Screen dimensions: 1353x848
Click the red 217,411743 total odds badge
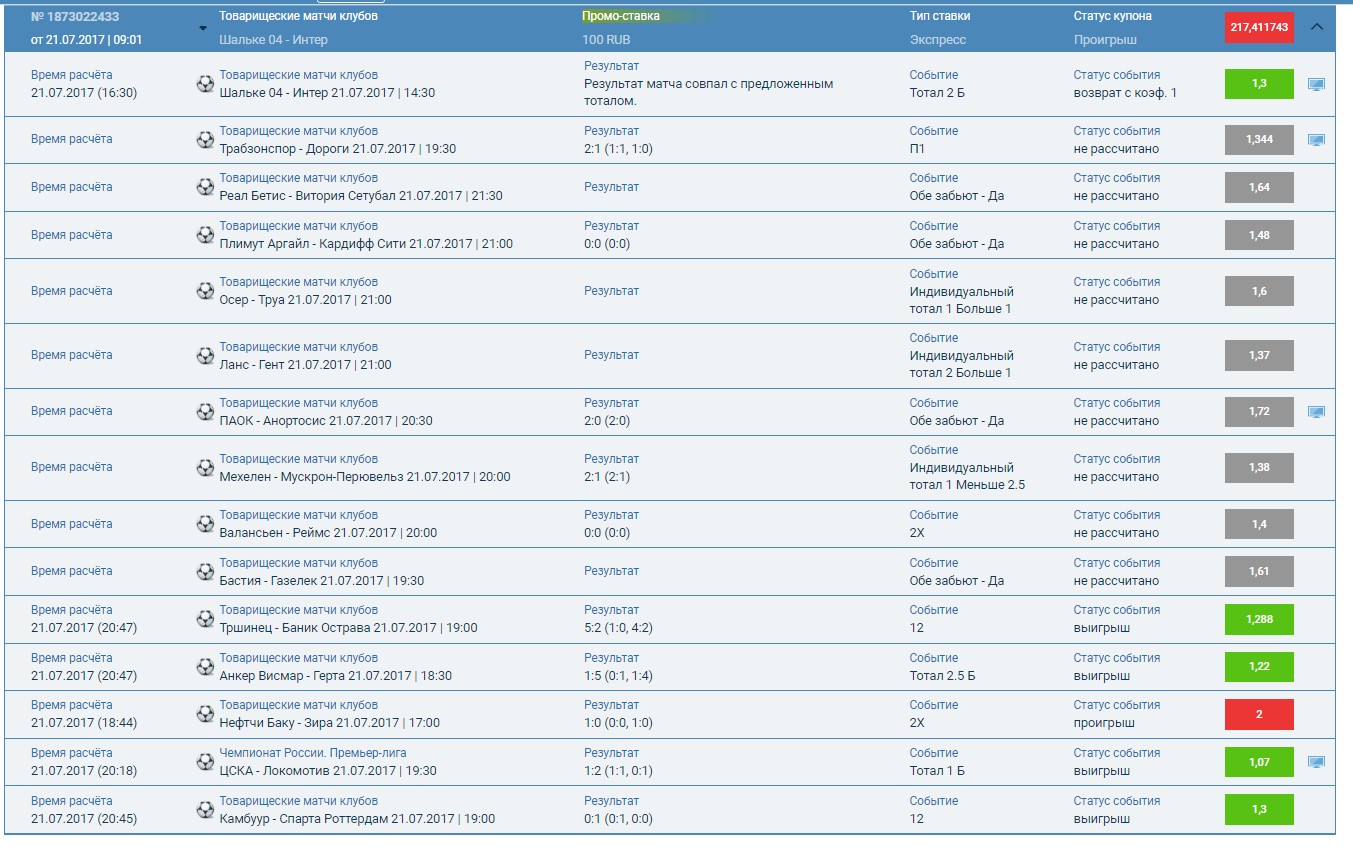pos(1259,27)
